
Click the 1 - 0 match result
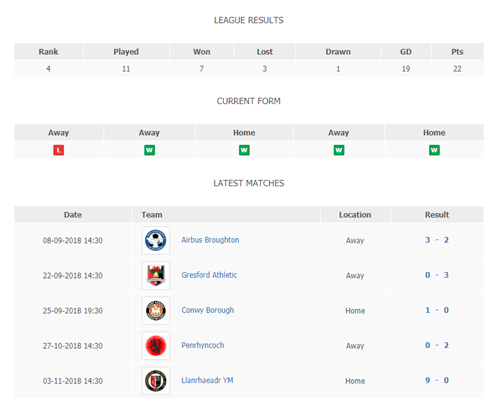click(x=437, y=310)
